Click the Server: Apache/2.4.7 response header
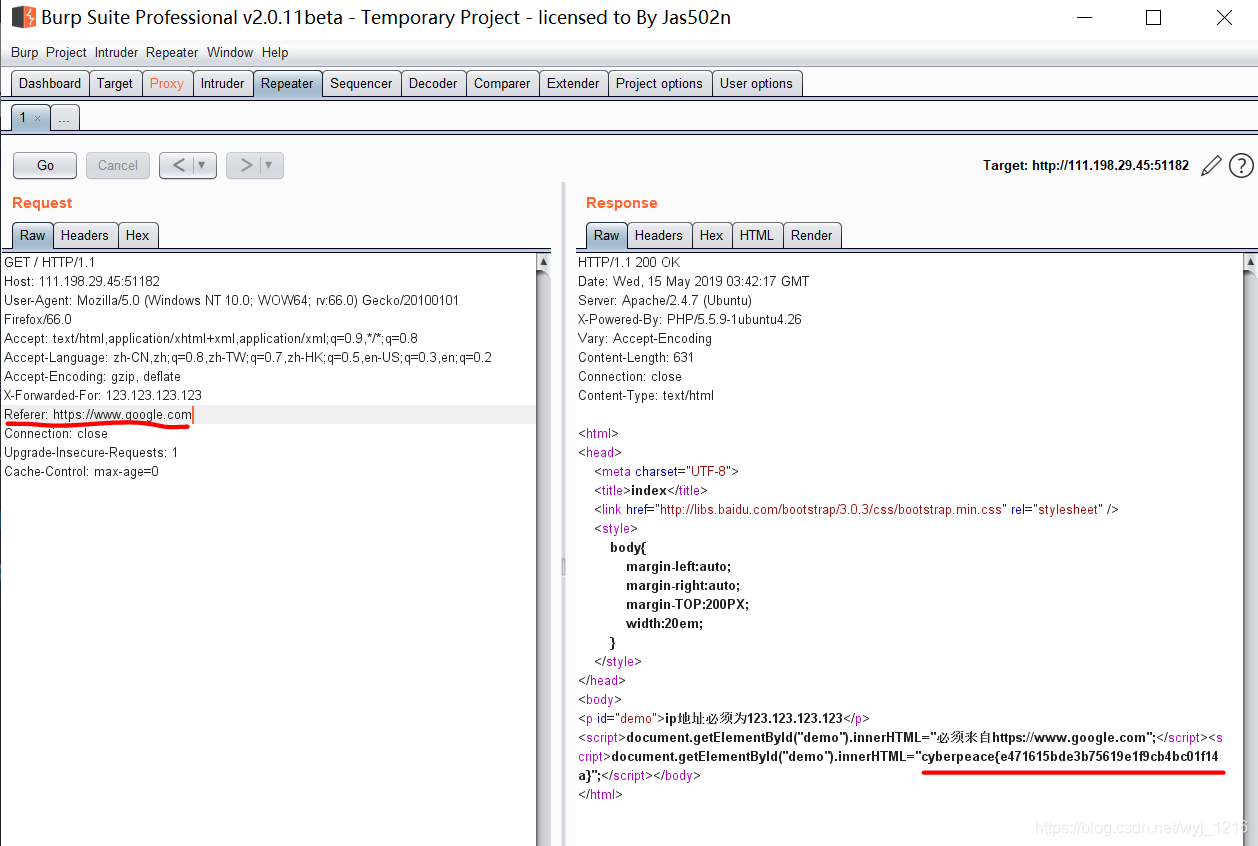Image resolution: width=1258 pixels, height=846 pixels. (665, 300)
